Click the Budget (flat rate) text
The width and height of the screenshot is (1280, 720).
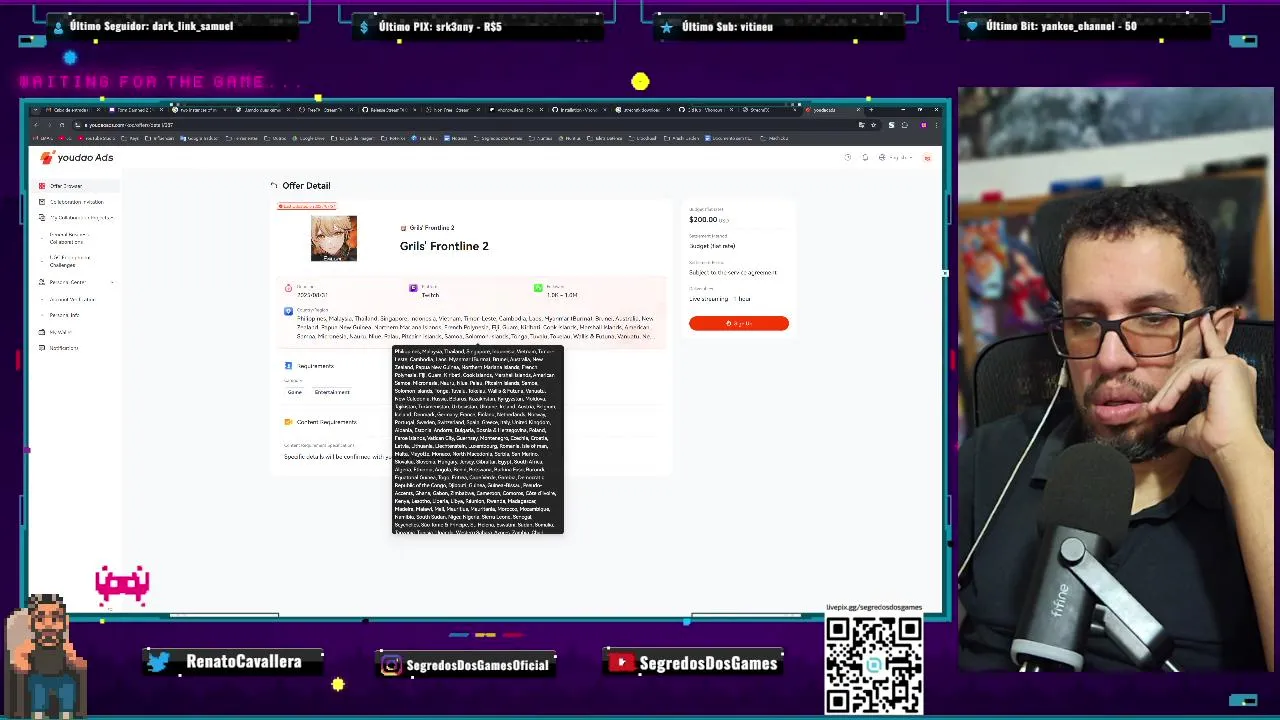point(712,246)
